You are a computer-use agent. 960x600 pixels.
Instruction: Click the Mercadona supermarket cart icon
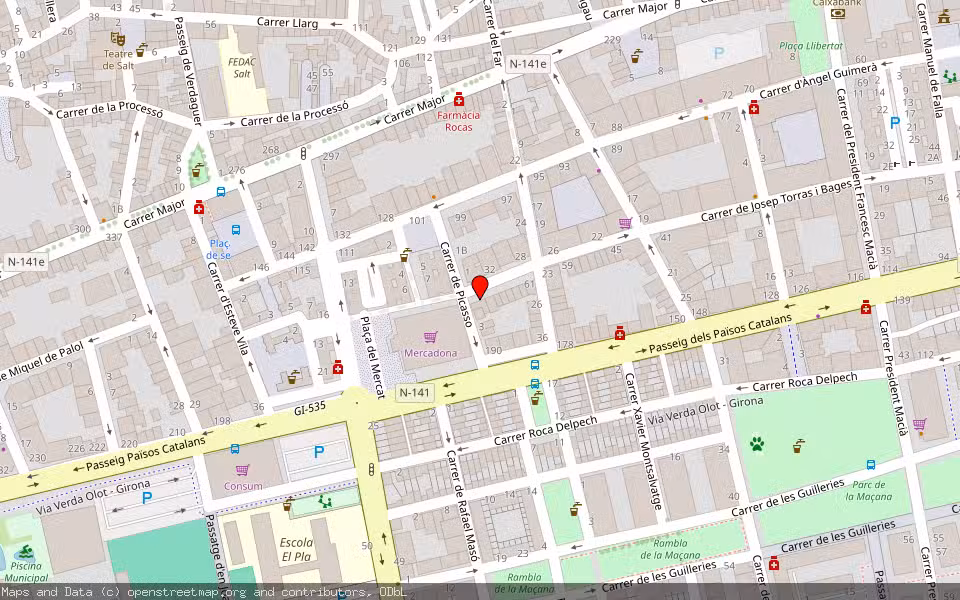click(x=431, y=338)
